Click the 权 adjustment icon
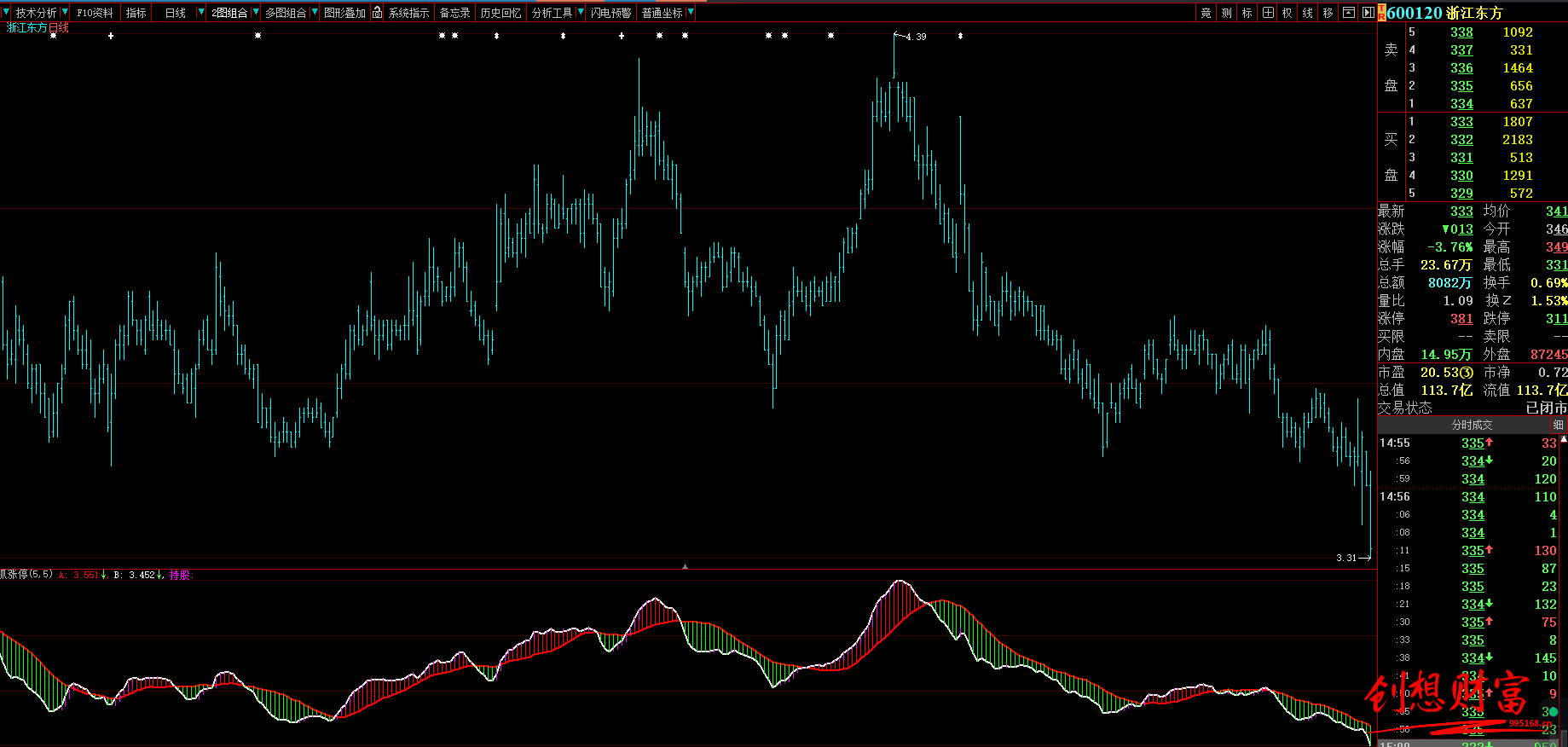 click(x=1287, y=13)
